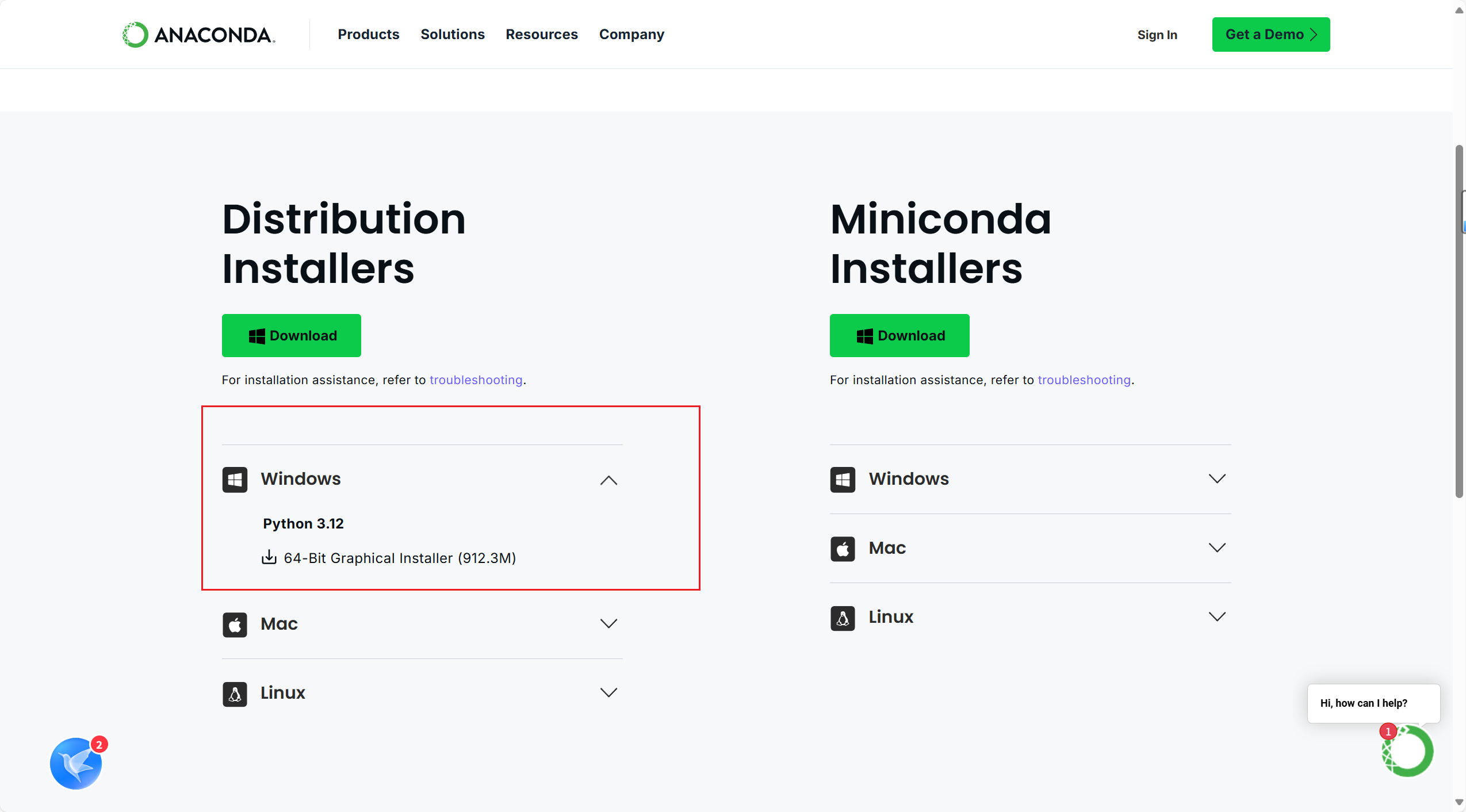Click the Apple icon under Miniconda Installers
Image resolution: width=1466 pixels, height=812 pixels.
pos(843,549)
